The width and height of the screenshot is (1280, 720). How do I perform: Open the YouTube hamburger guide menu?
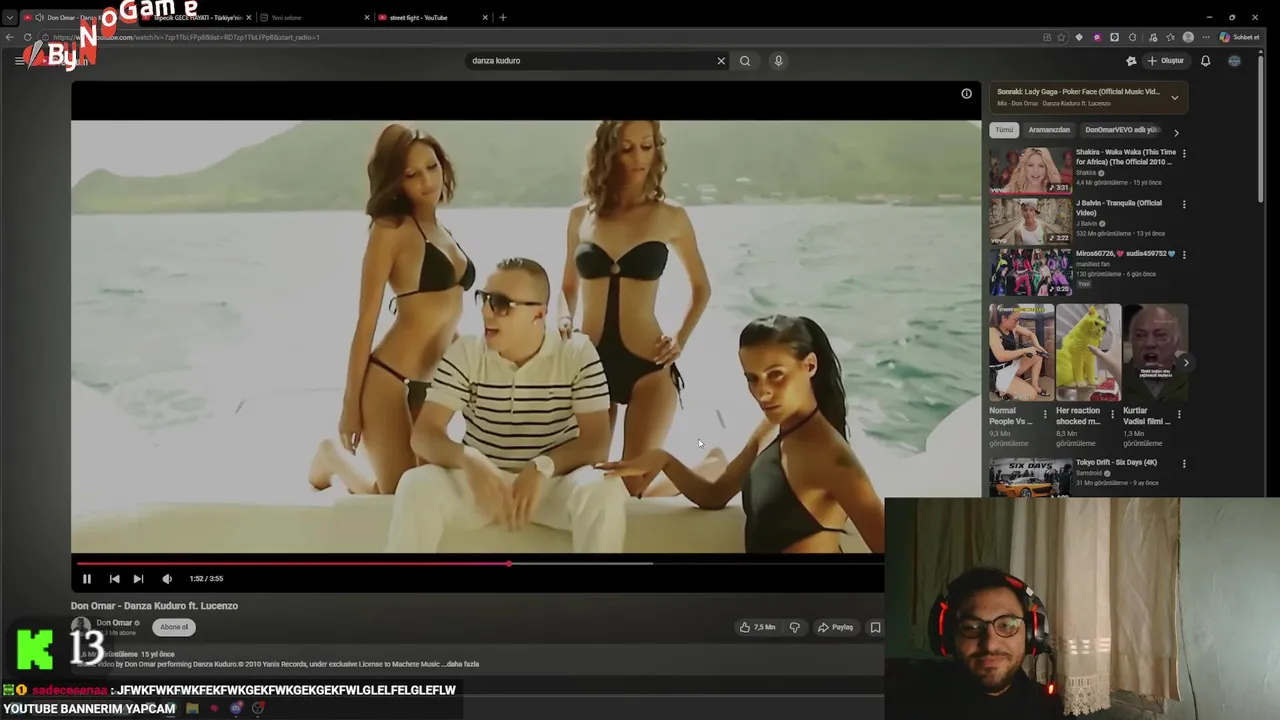click(x=19, y=61)
